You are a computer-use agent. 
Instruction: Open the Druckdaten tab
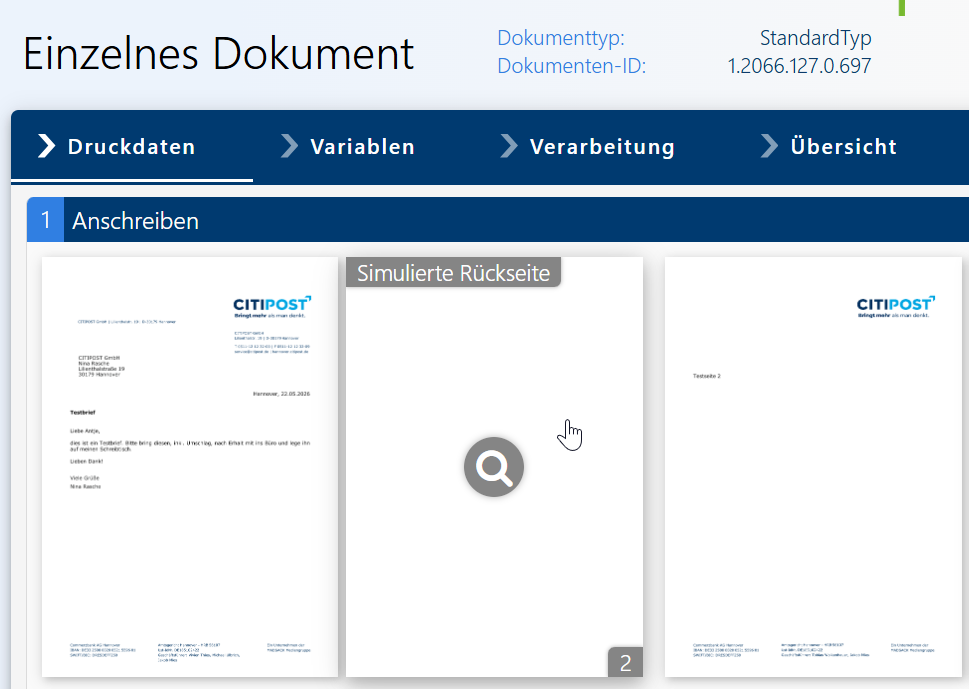click(132, 146)
